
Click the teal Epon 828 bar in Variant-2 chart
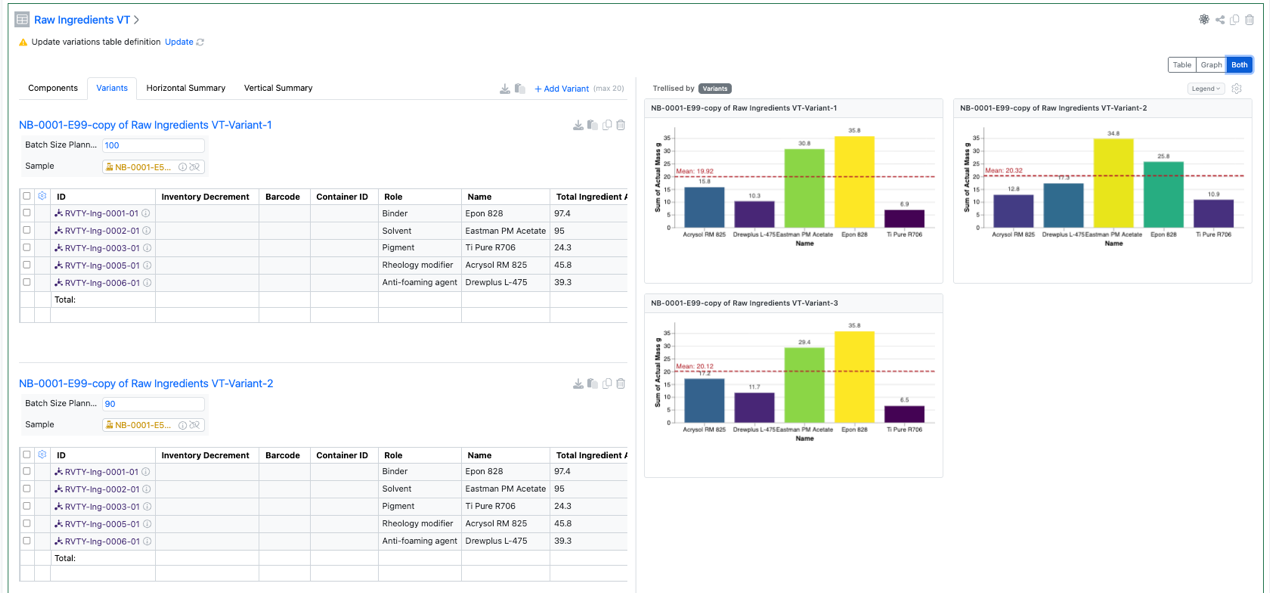[1163, 195]
